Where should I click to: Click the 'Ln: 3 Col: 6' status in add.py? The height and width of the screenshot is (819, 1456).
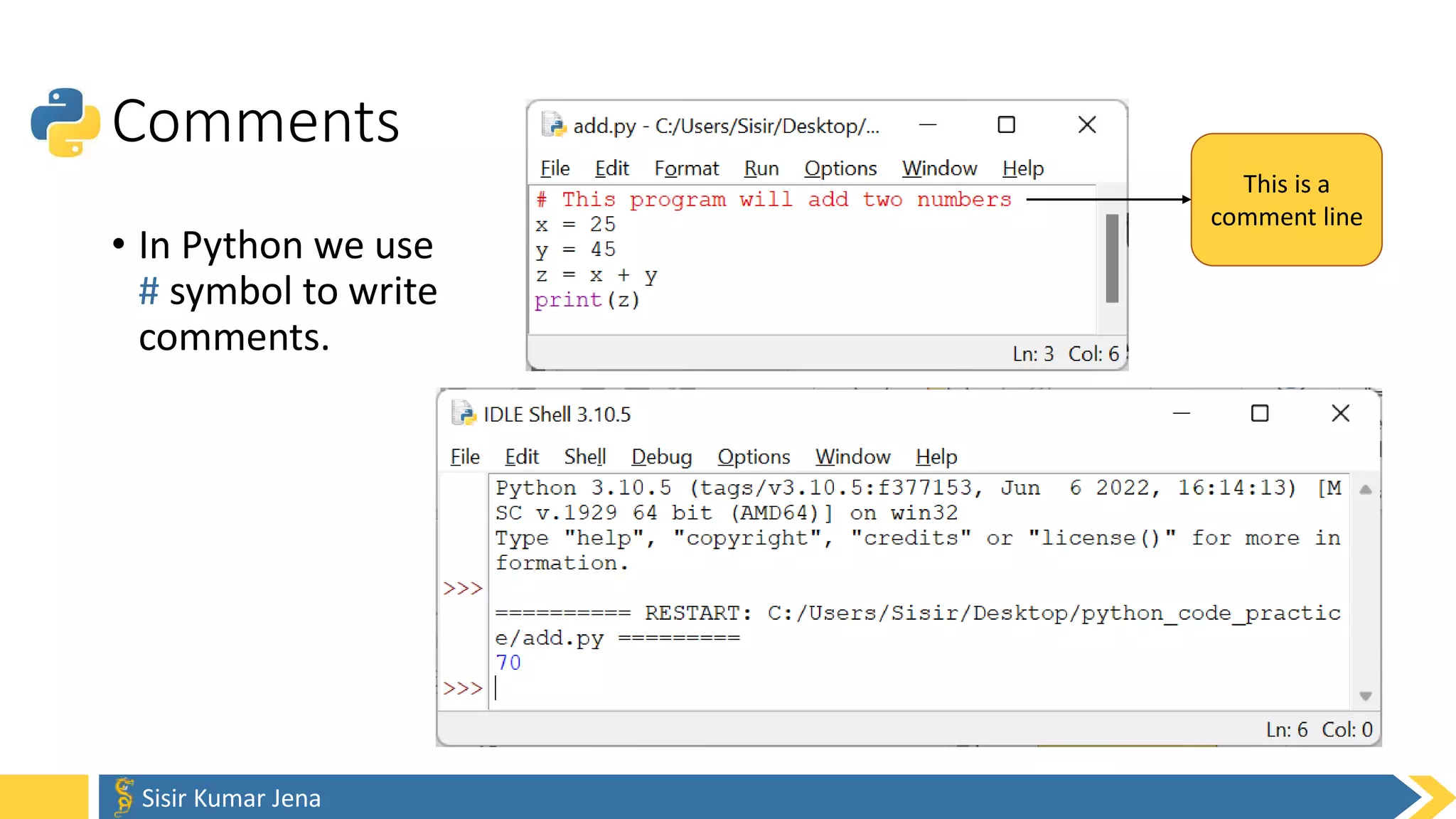[1066, 354]
